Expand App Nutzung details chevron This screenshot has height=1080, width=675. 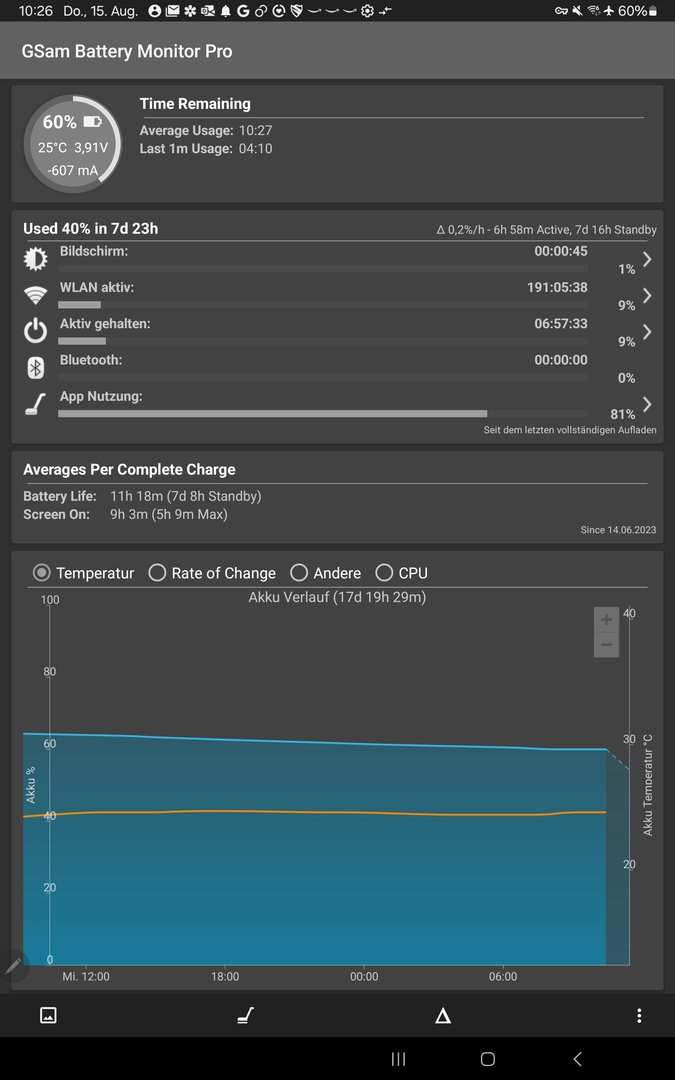point(647,404)
